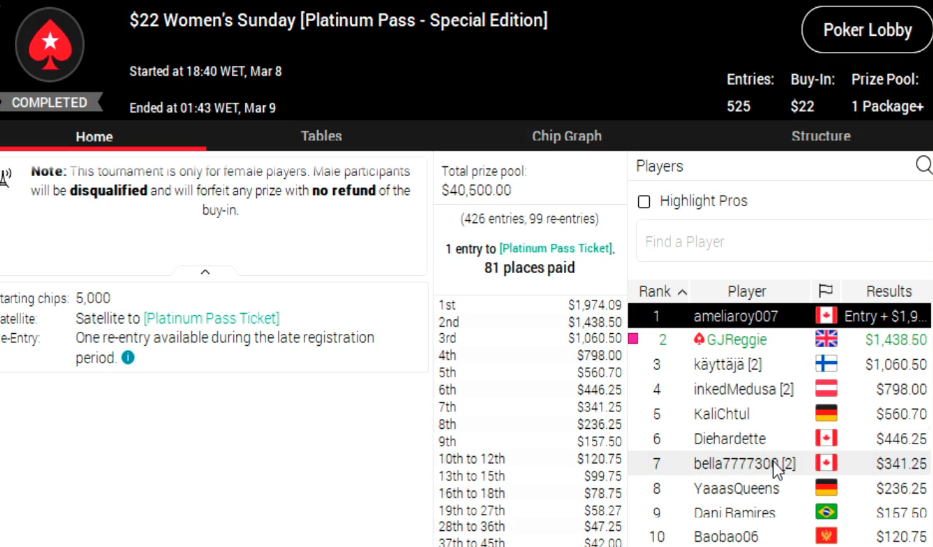The width and height of the screenshot is (933, 547).
Task: Open the Platinum Pass Ticket satellite link
Action: coord(211,318)
